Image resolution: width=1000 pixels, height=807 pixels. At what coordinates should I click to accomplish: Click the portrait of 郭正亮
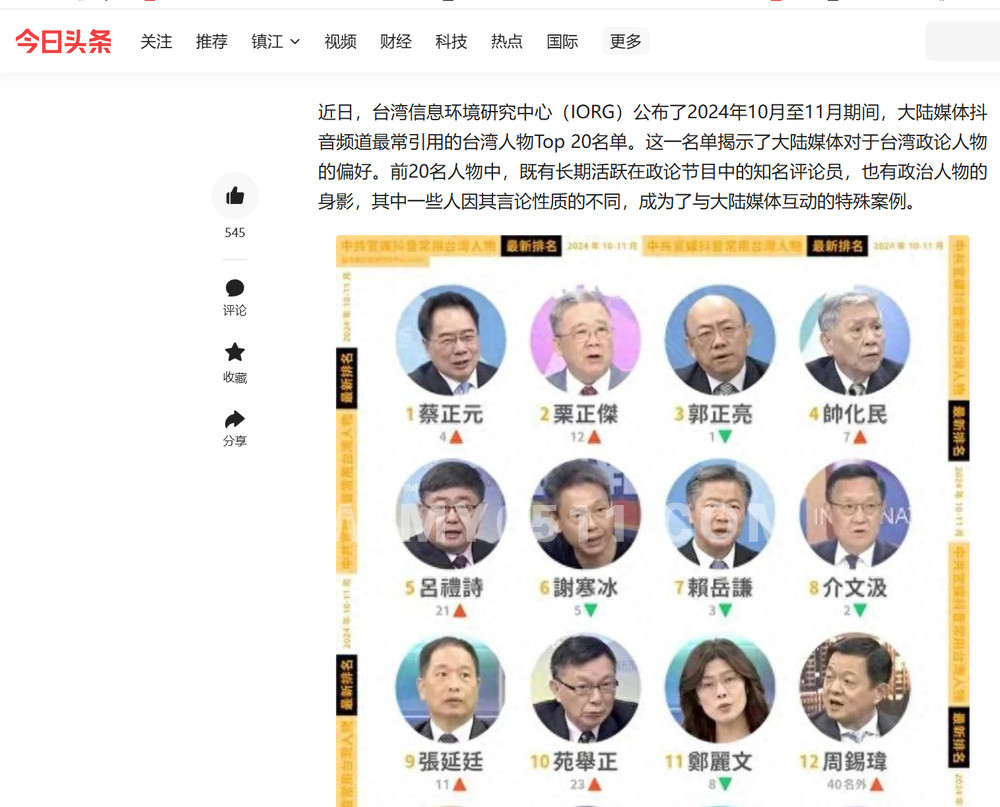(720, 341)
